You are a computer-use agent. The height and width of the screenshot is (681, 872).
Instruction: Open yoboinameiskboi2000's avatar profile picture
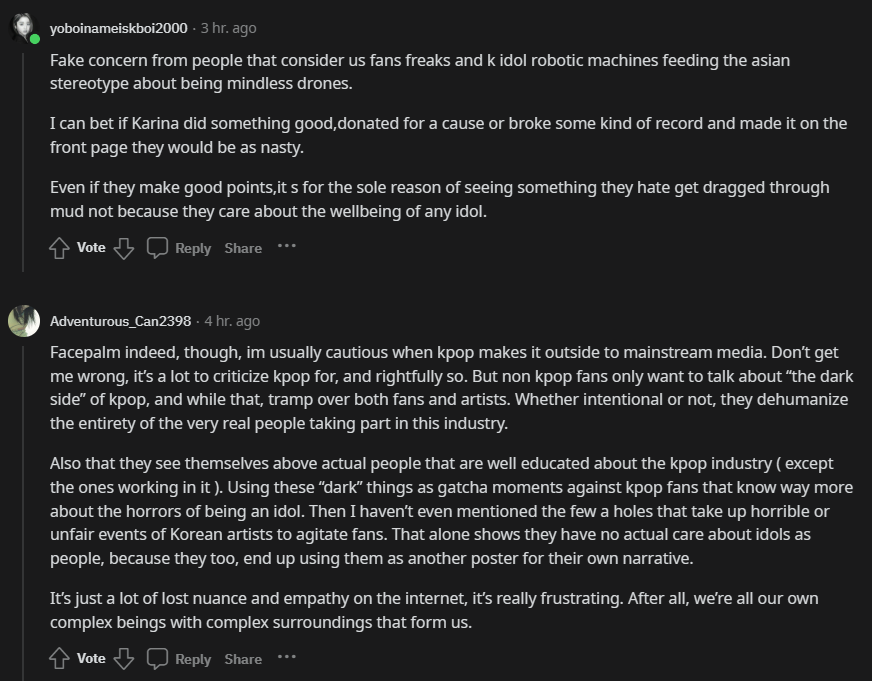[24, 28]
